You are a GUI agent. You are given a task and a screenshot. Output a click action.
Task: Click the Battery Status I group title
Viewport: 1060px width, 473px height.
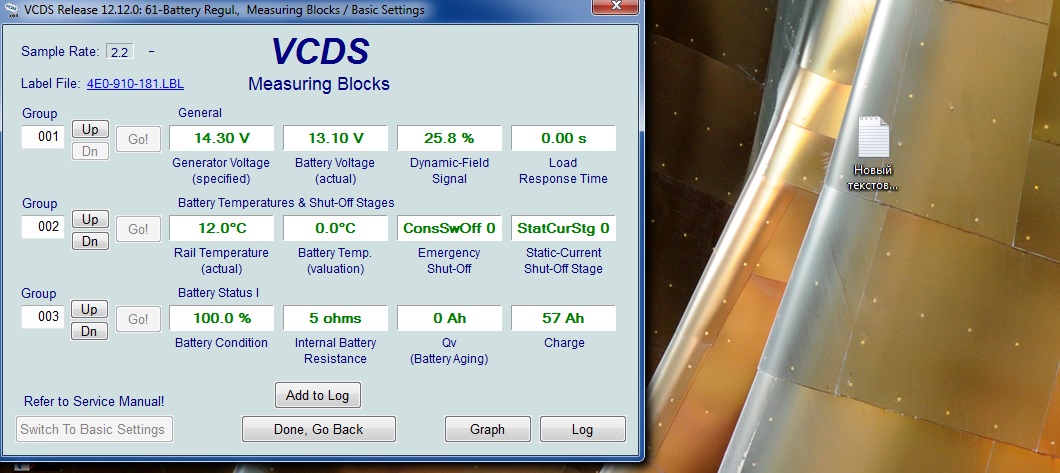218,293
